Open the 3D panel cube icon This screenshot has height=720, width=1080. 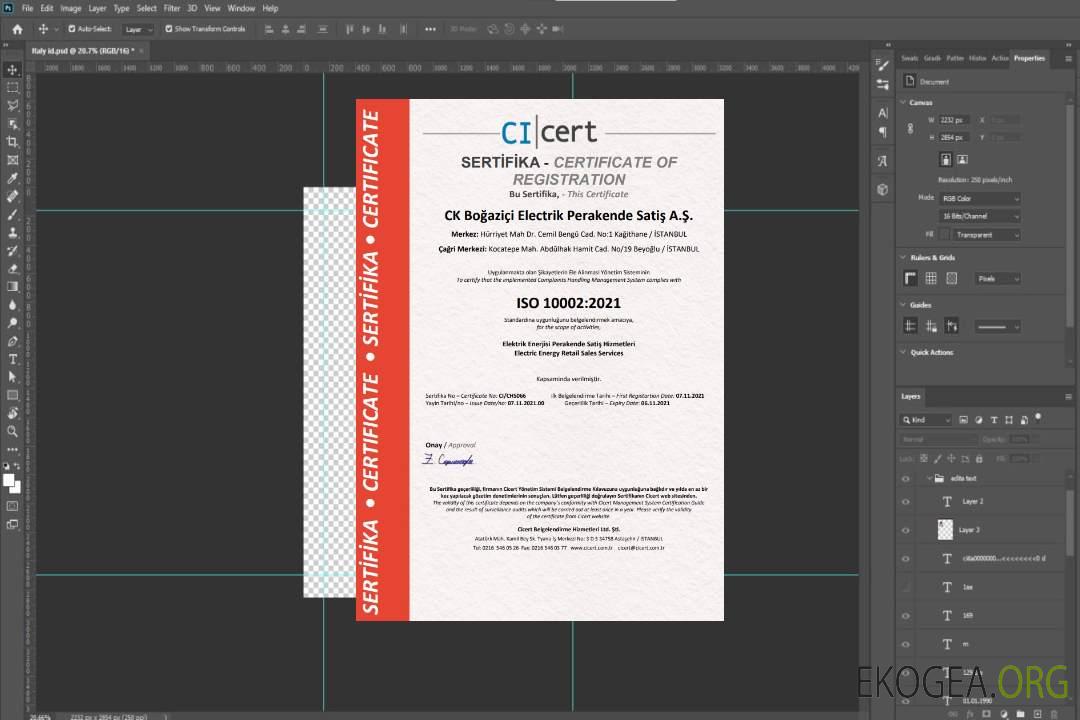click(x=882, y=189)
